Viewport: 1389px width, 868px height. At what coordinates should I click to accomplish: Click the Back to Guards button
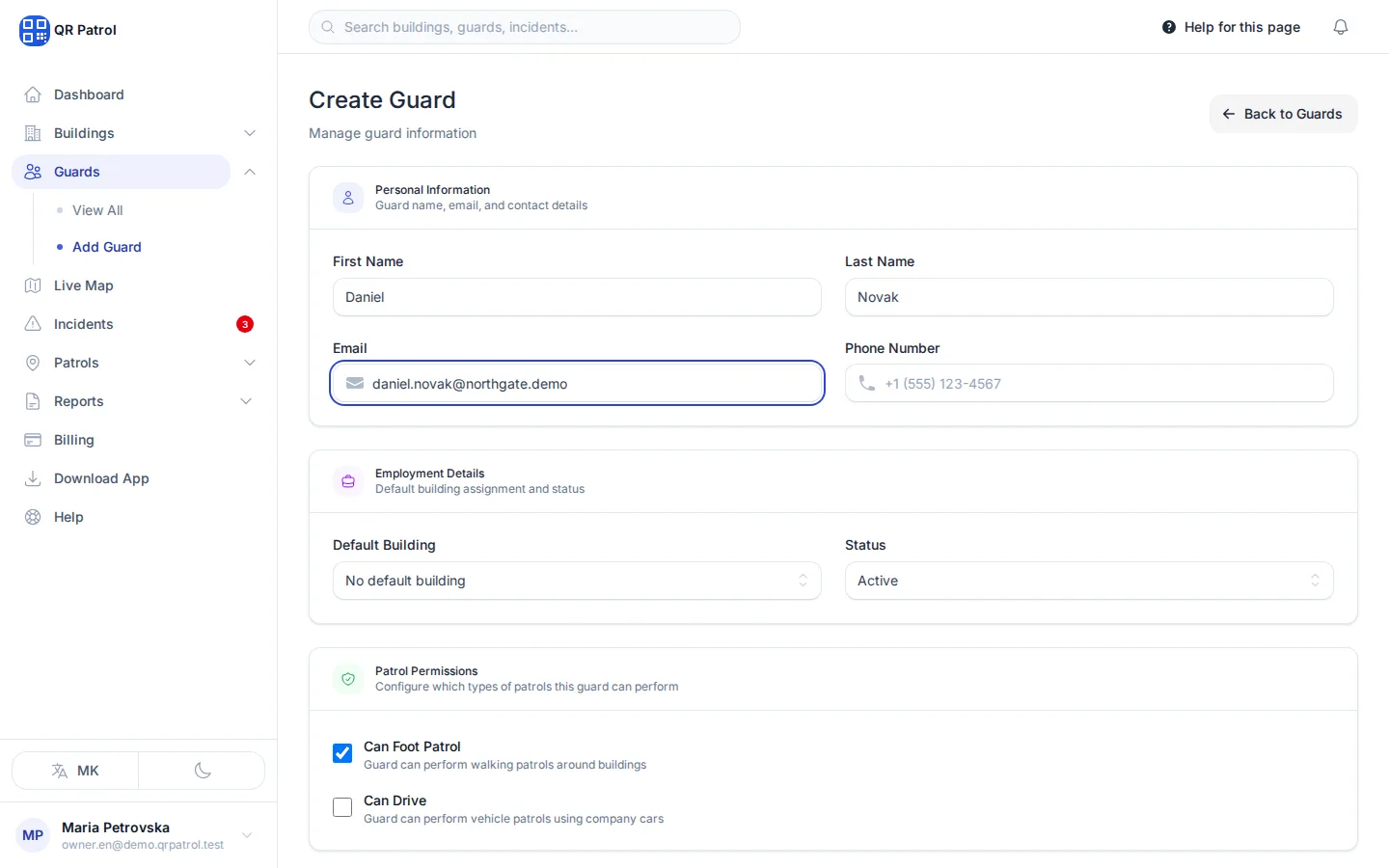tap(1283, 114)
